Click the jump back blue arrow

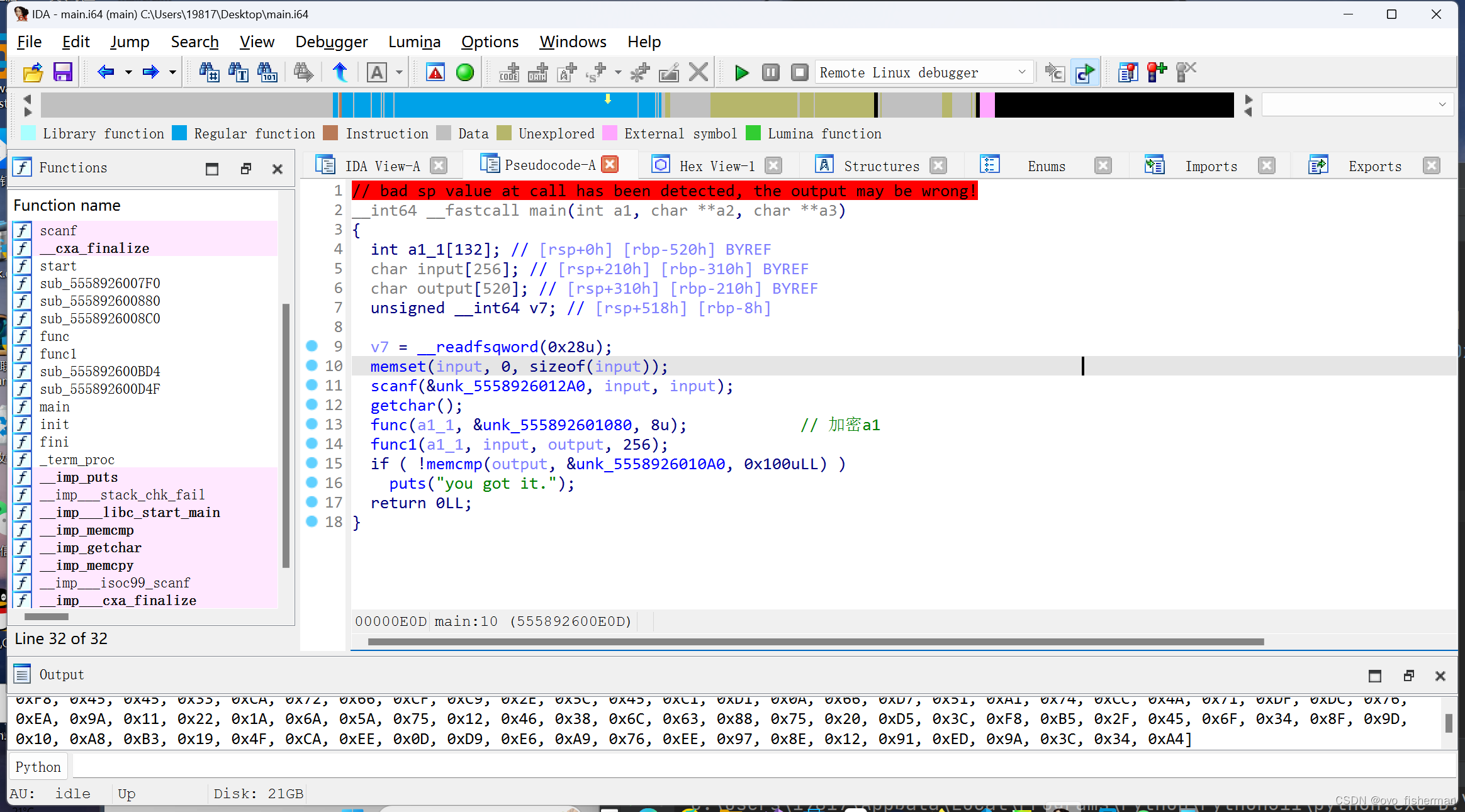106,72
